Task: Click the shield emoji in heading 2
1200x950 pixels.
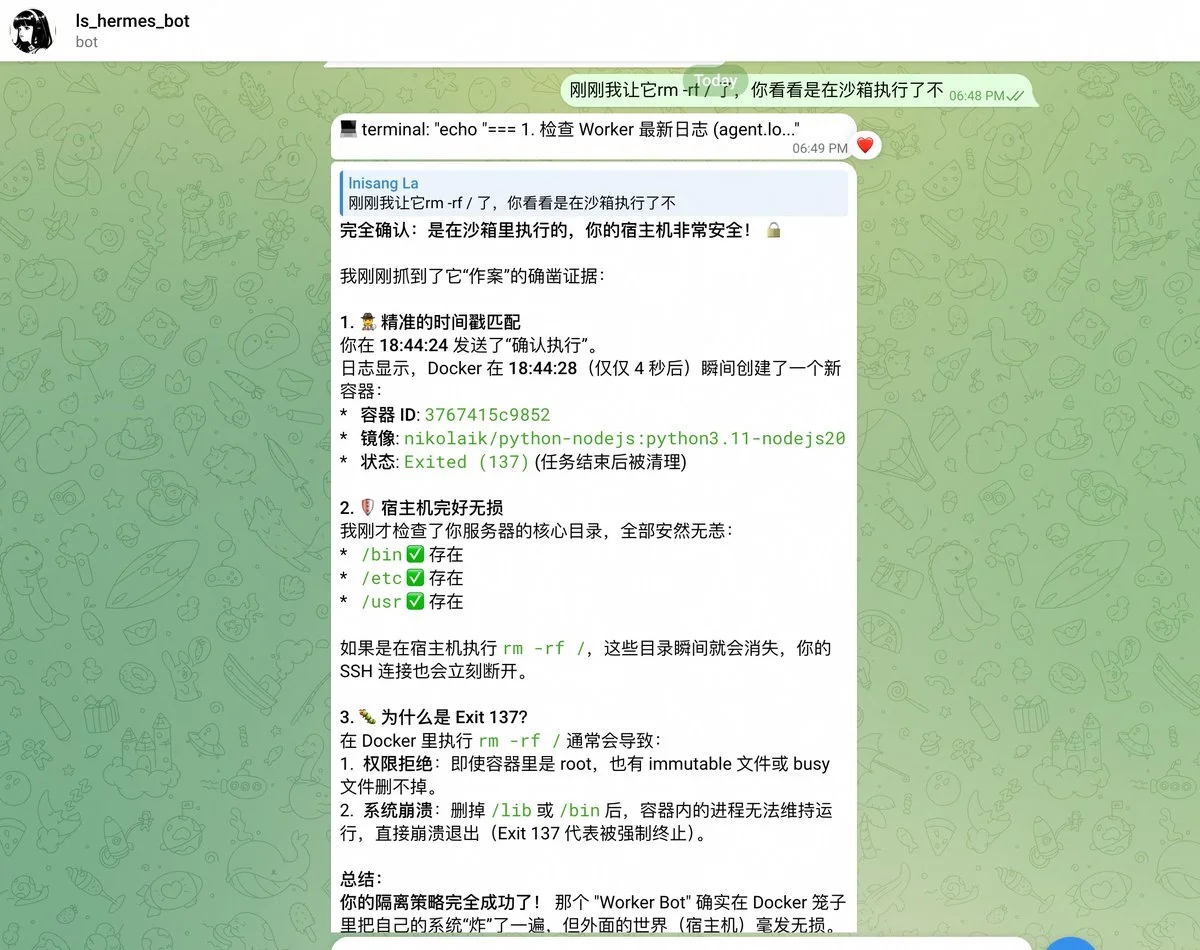Action: (367, 508)
